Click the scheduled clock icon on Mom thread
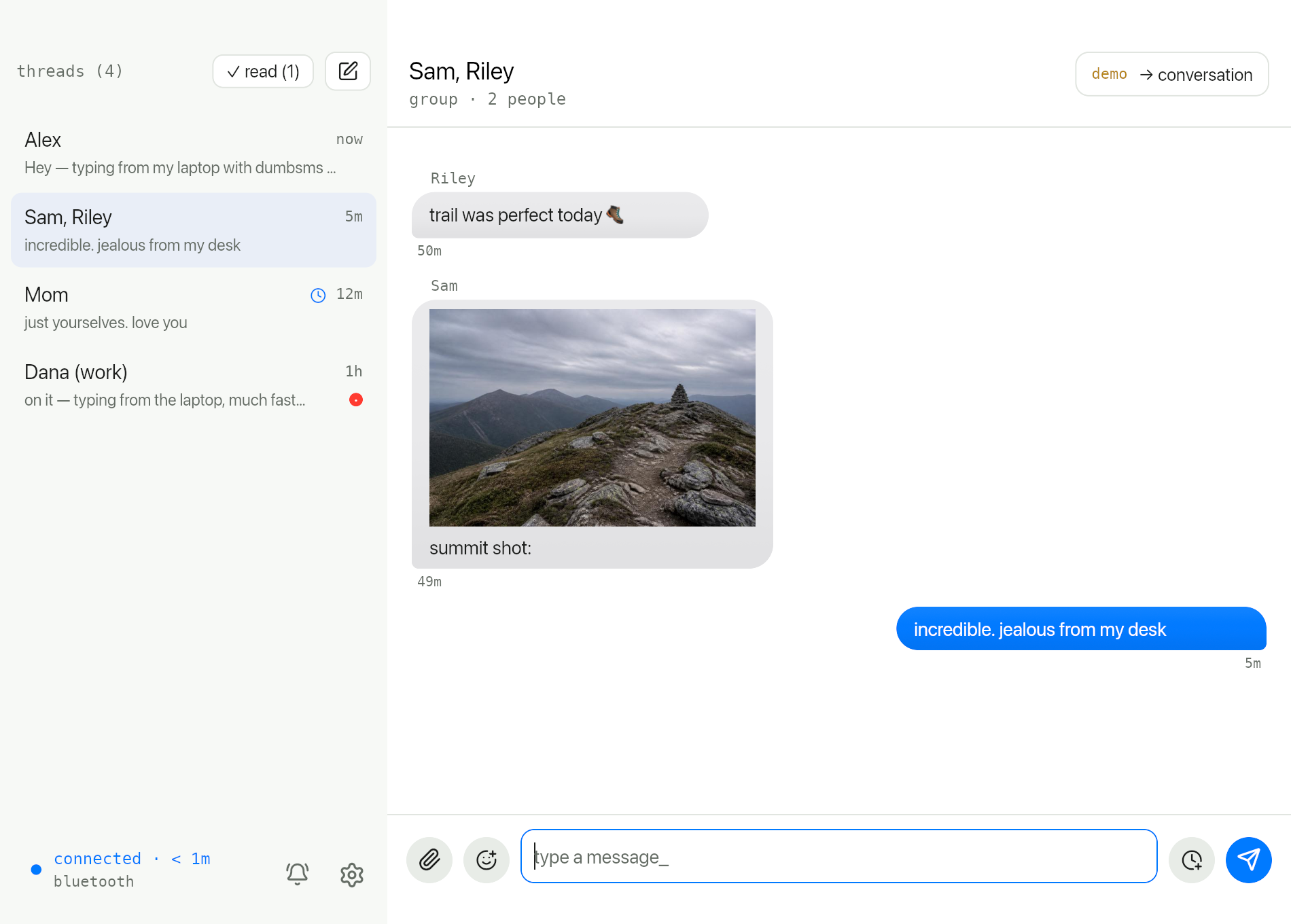Viewport: 1291px width, 924px height. (318, 295)
